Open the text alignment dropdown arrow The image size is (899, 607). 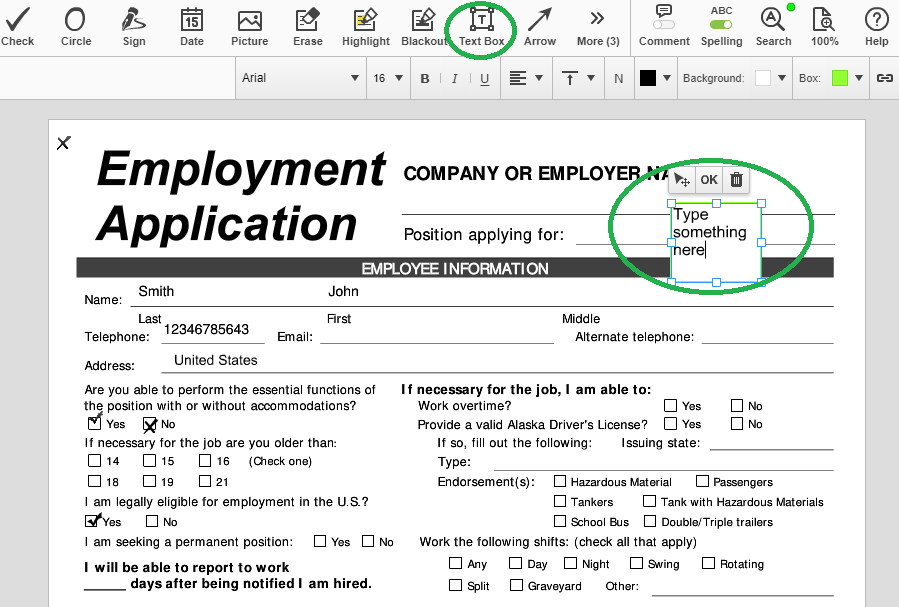pyautogui.click(x=539, y=78)
